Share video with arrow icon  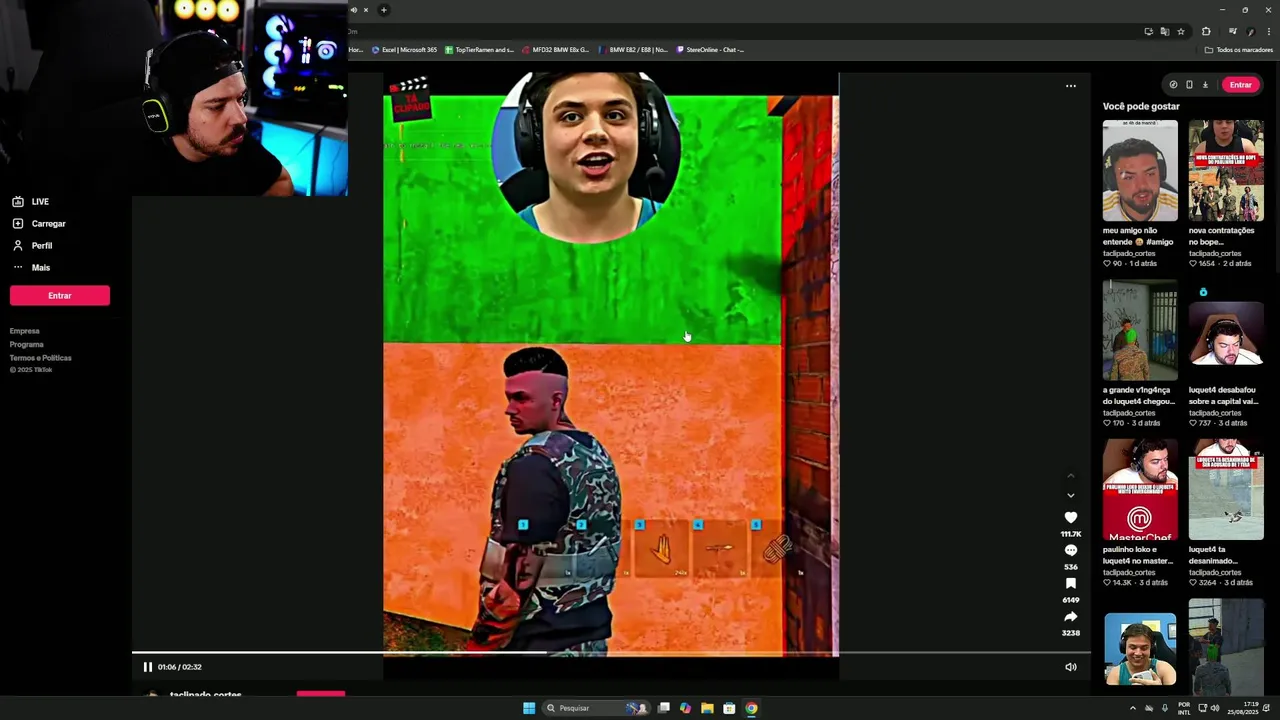pos(1071,616)
